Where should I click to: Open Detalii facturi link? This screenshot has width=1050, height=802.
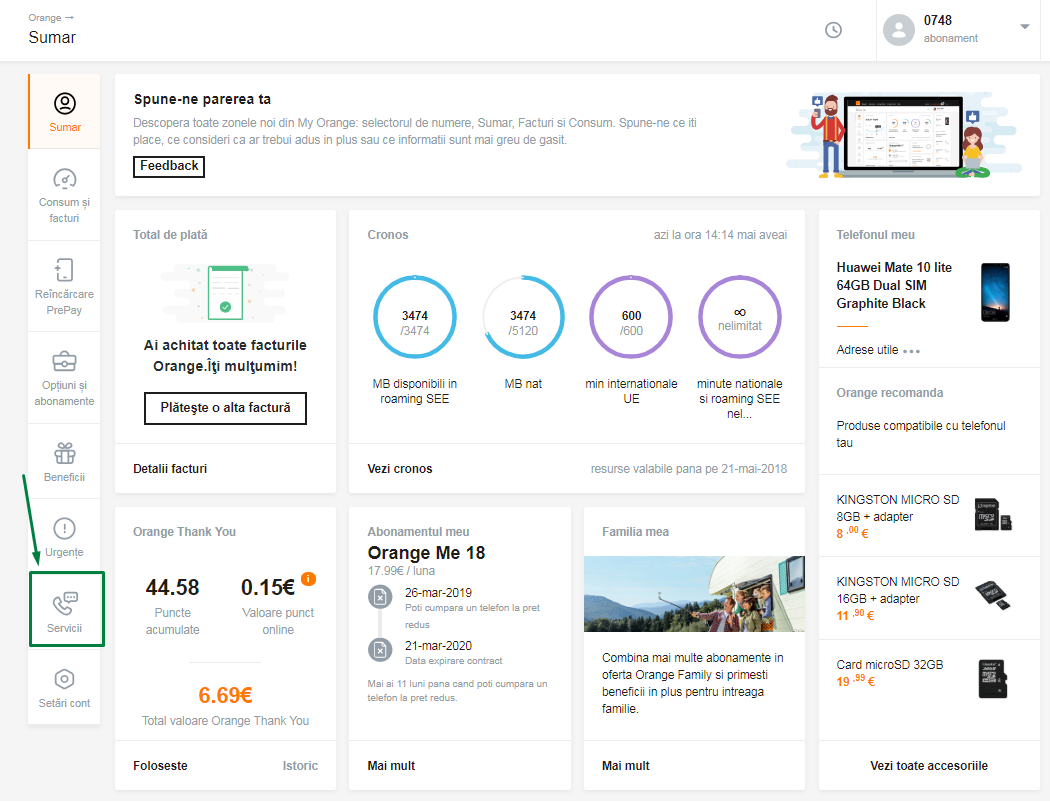pos(170,469)
